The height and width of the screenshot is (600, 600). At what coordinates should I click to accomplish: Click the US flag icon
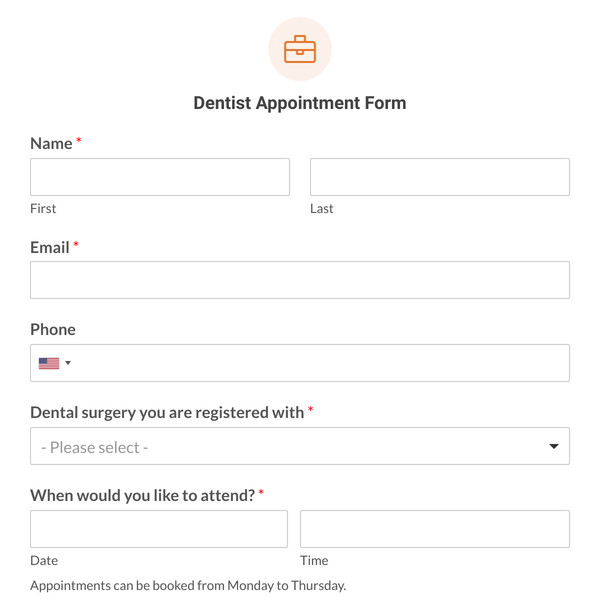tap(49, 363)
